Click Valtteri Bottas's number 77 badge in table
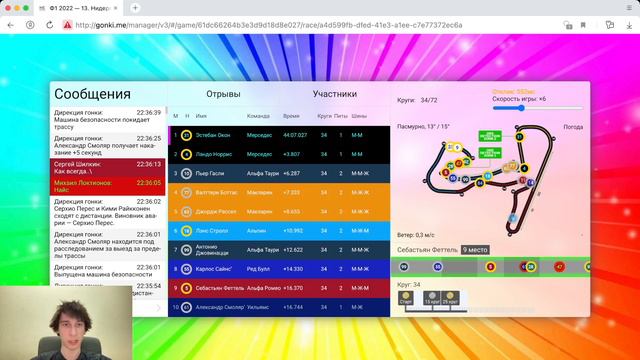The width and height of the screenshot is (640, 360). point(186,192)
